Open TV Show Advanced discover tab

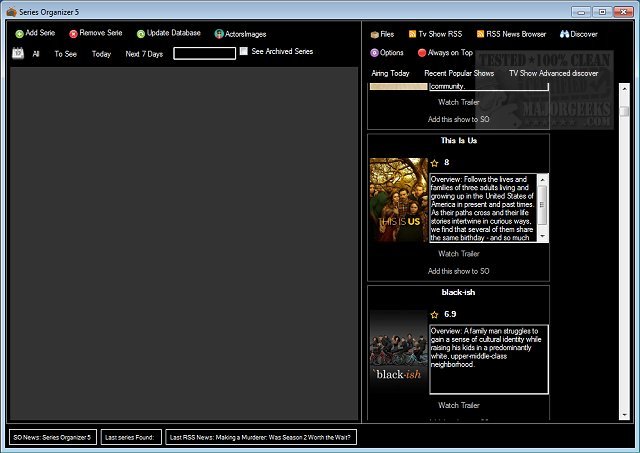[x=553, y=73]
